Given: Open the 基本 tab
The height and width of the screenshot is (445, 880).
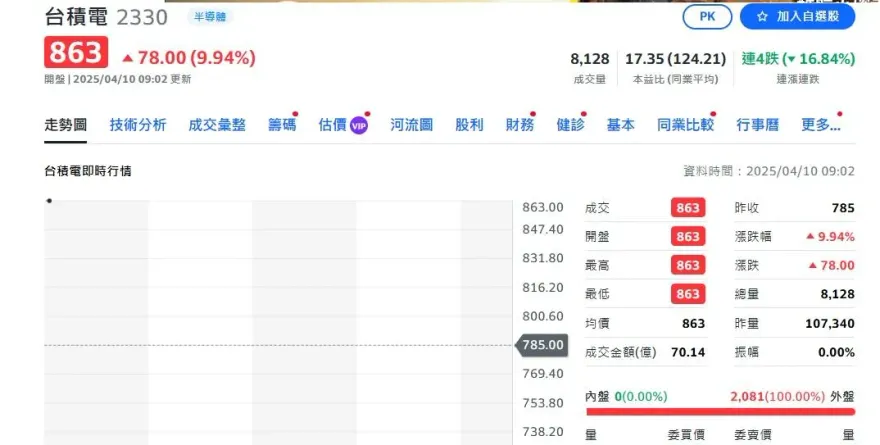Looking at the screenshot, I should coord(620,125).
